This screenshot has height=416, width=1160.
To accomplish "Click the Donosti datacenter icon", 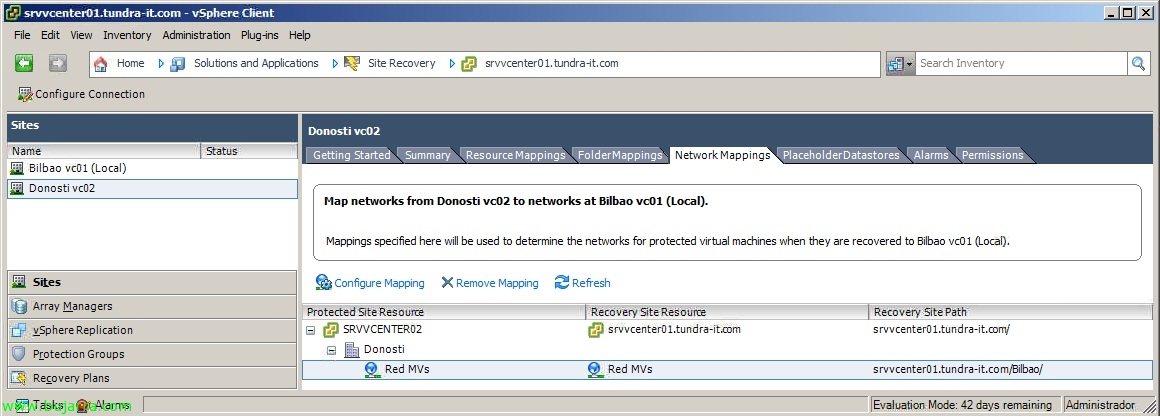I will pos(352,349).
